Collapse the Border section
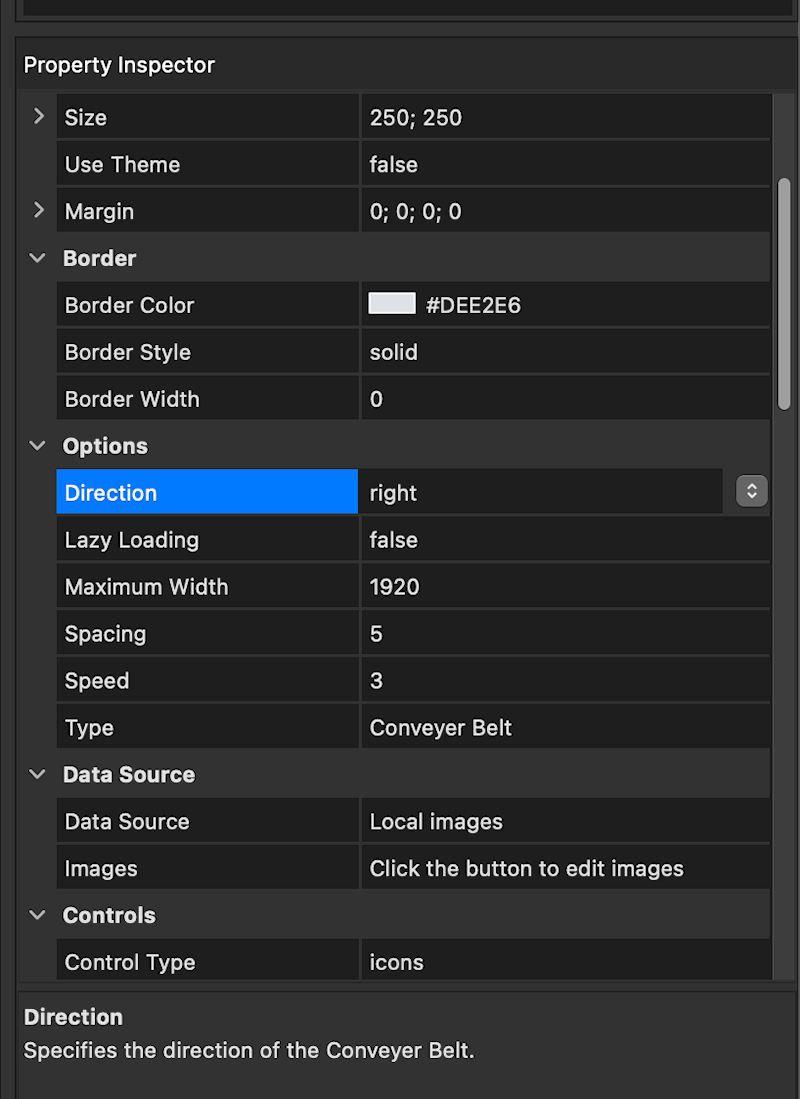This screenshot has height=1099, width=800. coord(38,258)
